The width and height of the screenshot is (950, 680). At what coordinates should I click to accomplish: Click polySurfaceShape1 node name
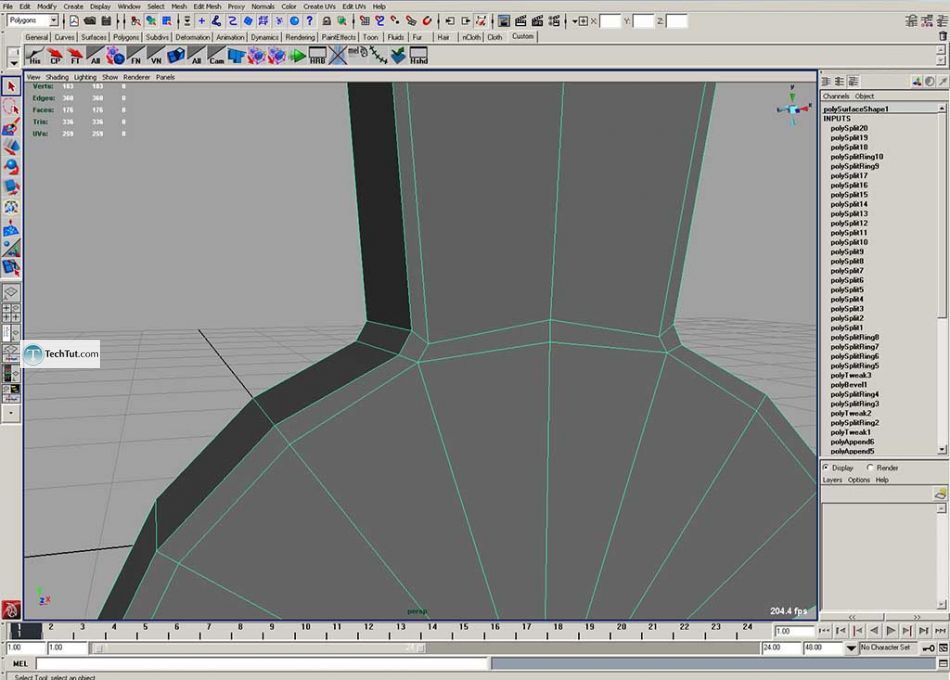tap(855, 109)
